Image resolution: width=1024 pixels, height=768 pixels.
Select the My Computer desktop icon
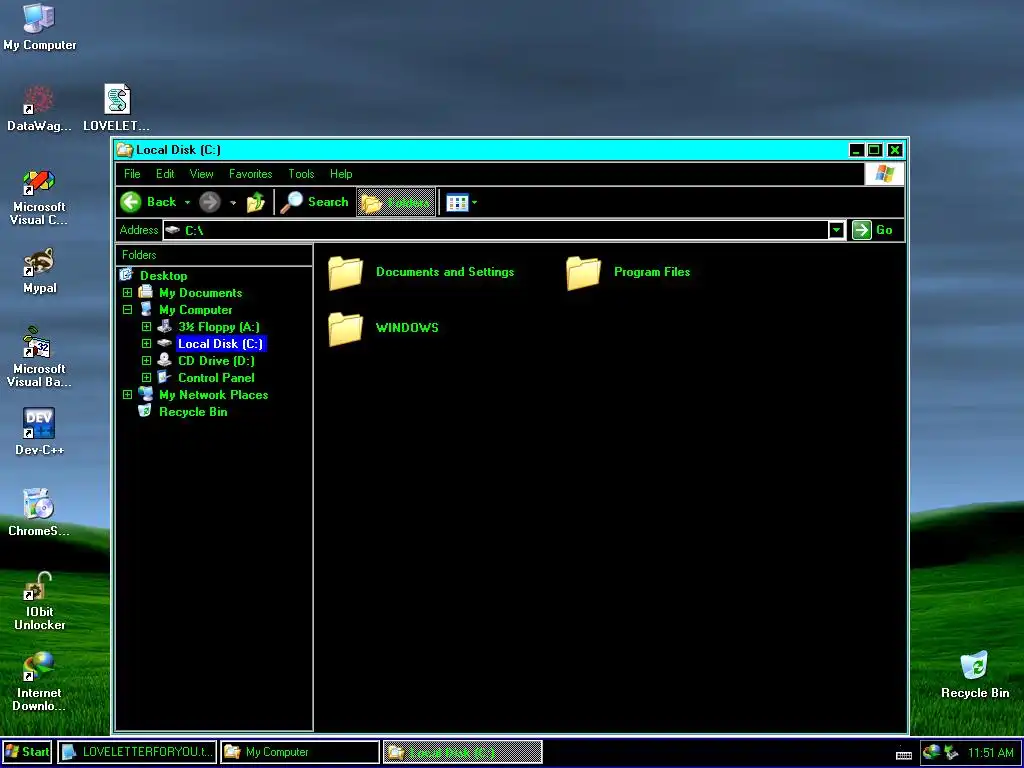pyautogui.click(x=39, y=18)
